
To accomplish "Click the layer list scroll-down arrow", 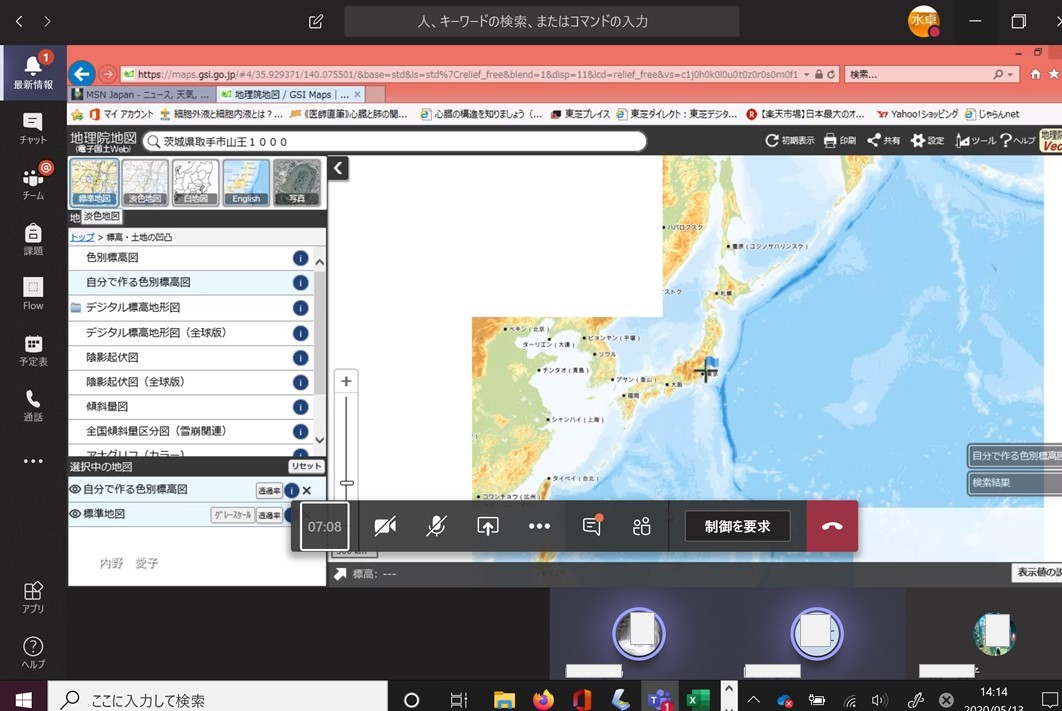I will (x=320, y=440).
